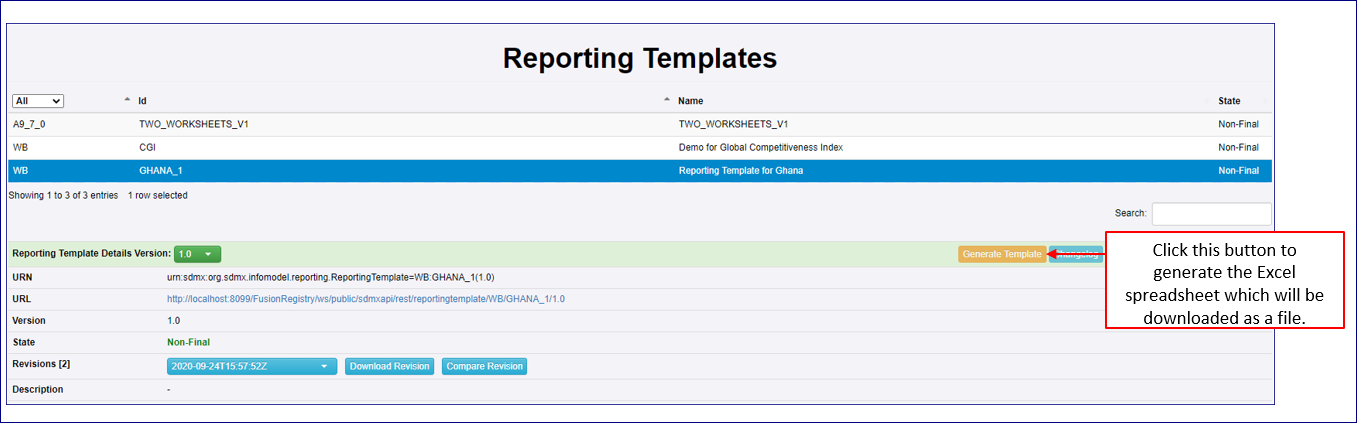Open the 'All' agency filter dropdown
Screen dimensions: 1357x423
pyautogui.click(x=38, y=101)
